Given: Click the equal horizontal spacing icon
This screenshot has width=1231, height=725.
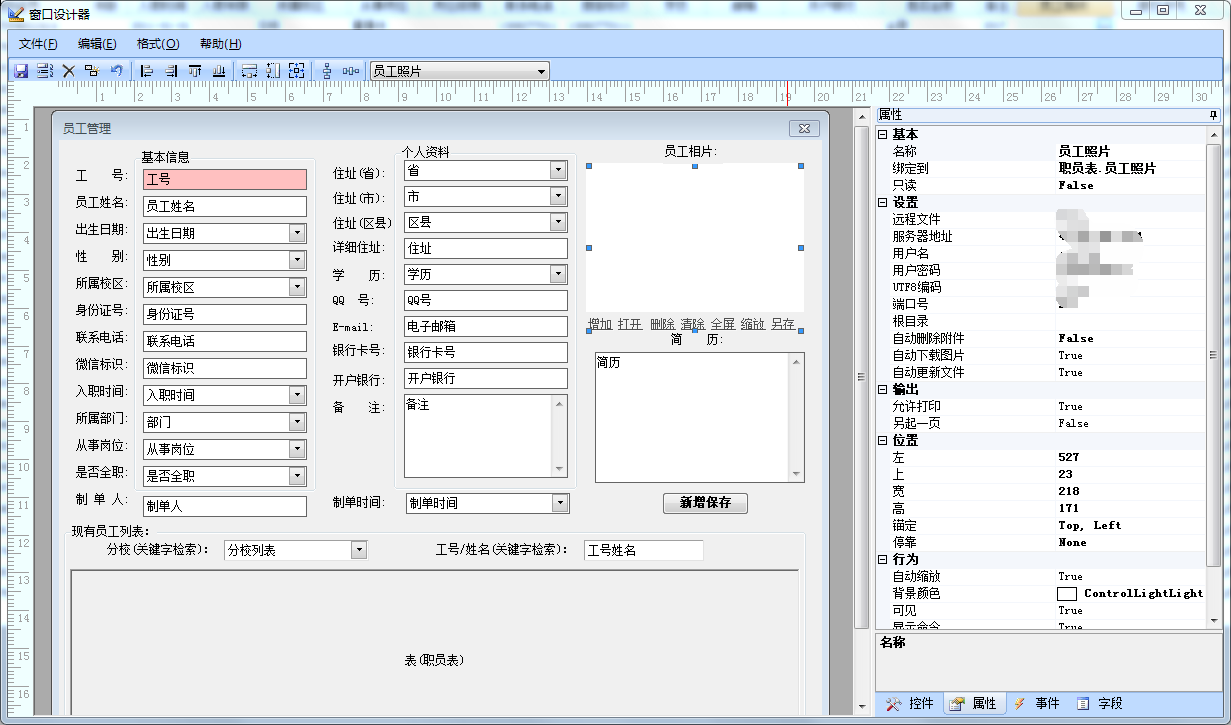Looking at the screenshot, I should coord(351,71).
